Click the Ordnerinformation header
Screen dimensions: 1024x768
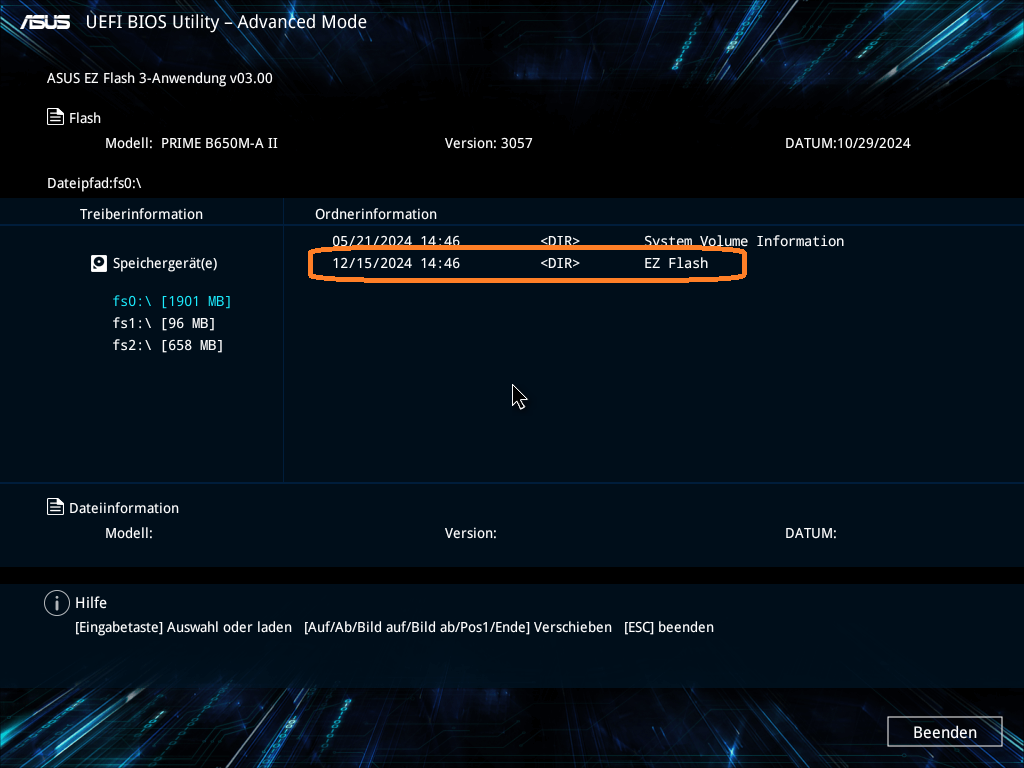376,214
